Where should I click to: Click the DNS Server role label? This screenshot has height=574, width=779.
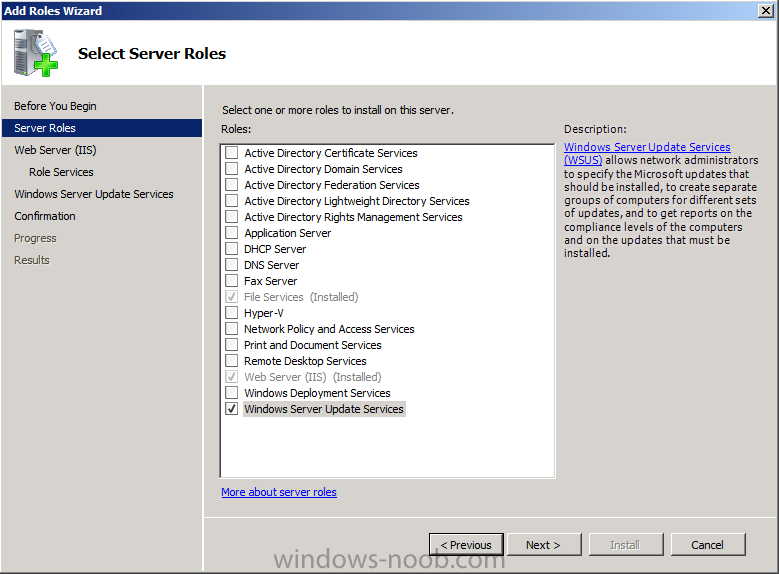pyautogui.click(x=271, y=265)
